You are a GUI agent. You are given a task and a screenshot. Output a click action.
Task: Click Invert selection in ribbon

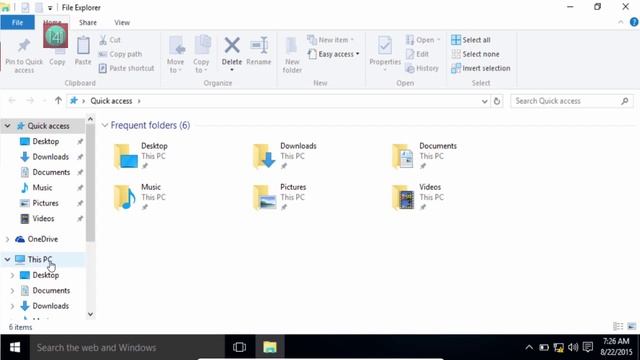481,68
